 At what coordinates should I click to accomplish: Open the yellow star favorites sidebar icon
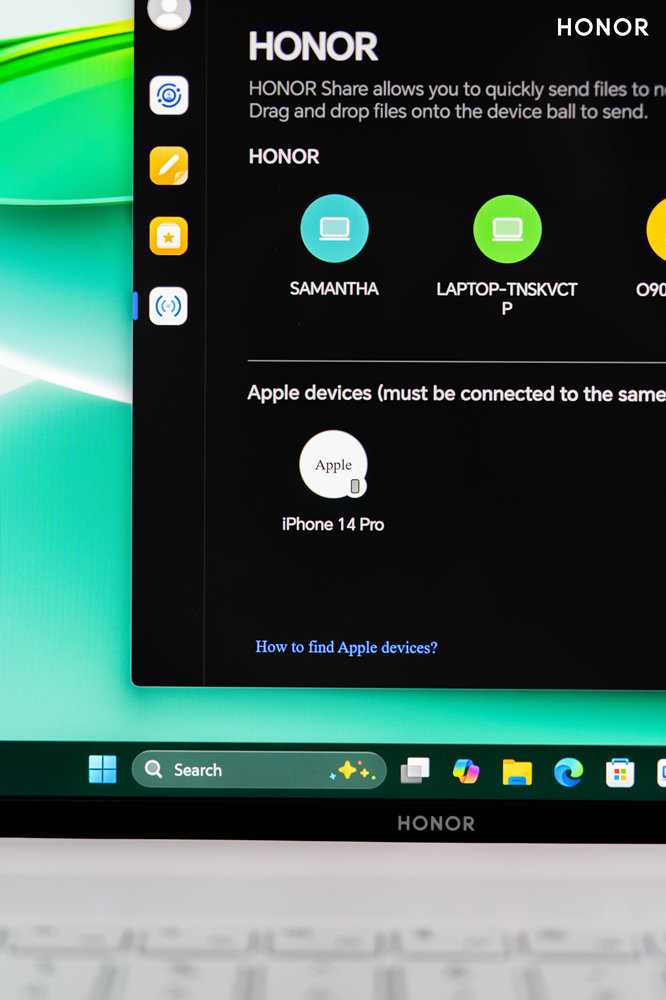pos(169,236)
